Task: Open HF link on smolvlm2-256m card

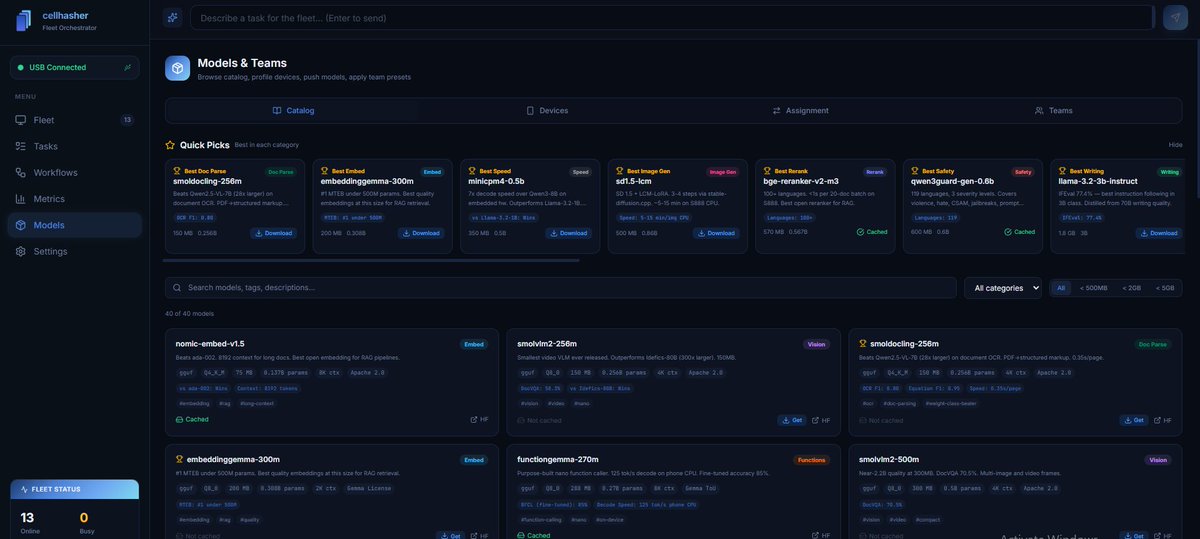Action: click(x=821, y=420)
